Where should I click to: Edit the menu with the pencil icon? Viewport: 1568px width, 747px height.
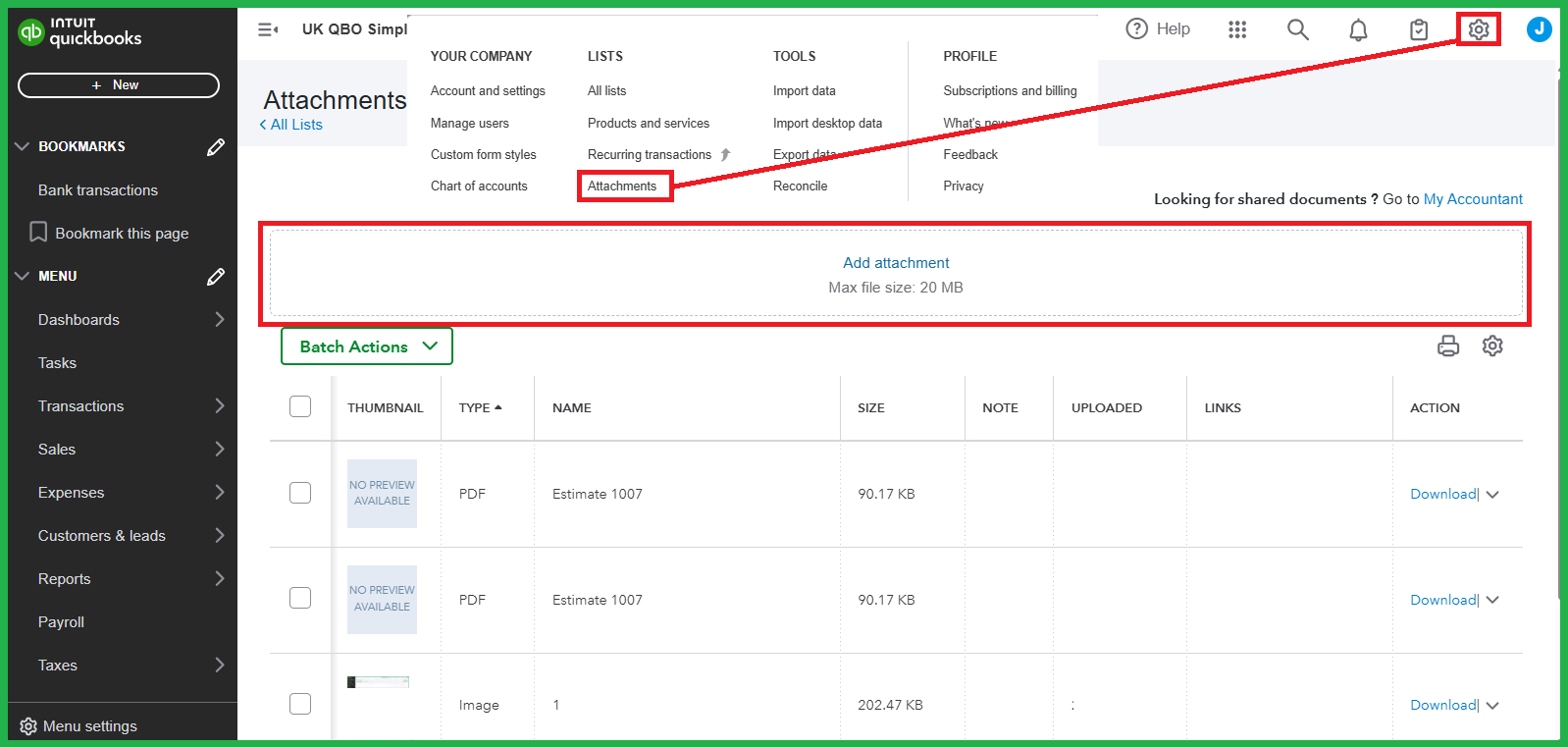point(216,277)
